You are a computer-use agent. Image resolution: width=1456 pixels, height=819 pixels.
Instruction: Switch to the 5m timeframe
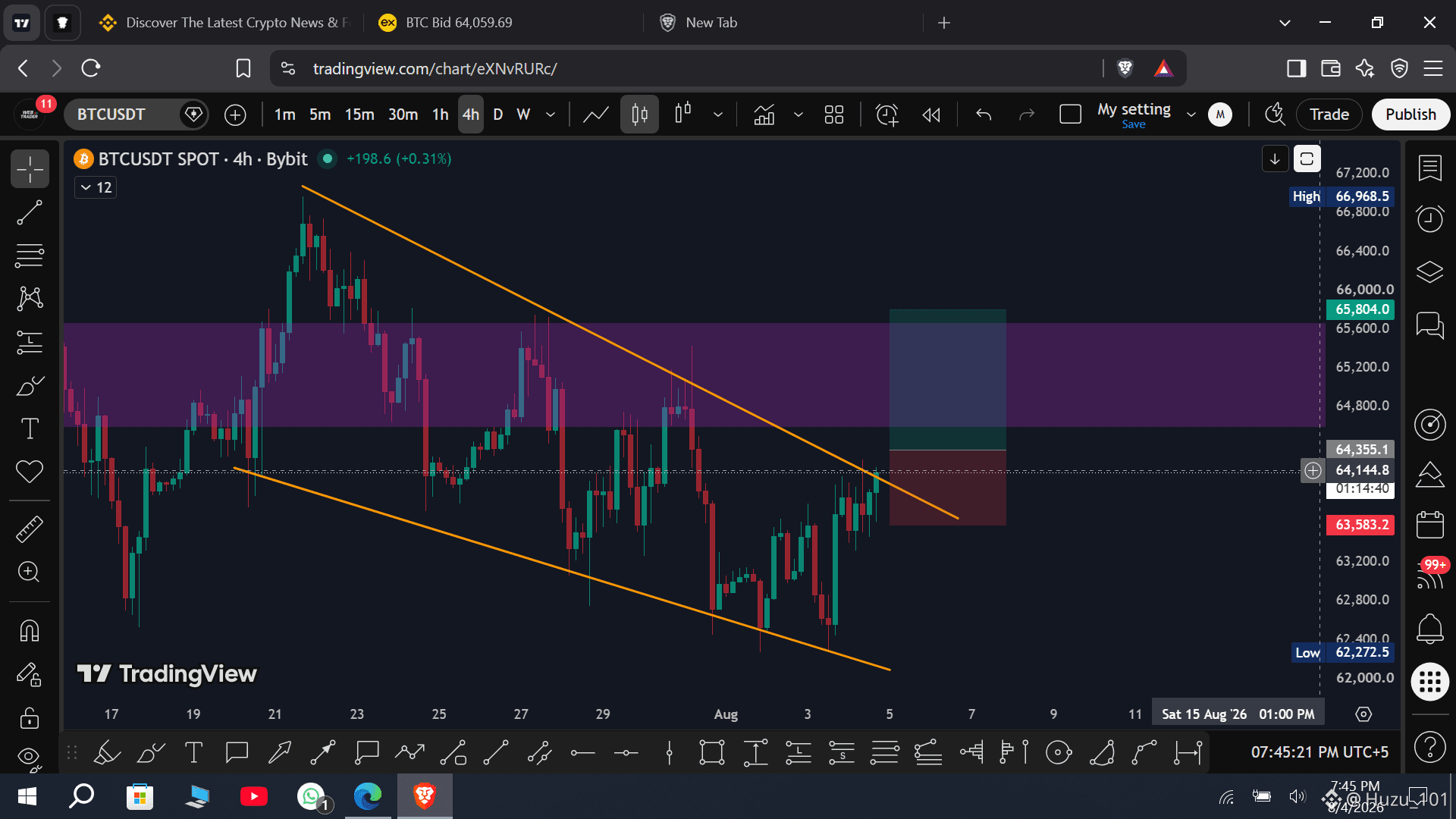click(320, 115)
